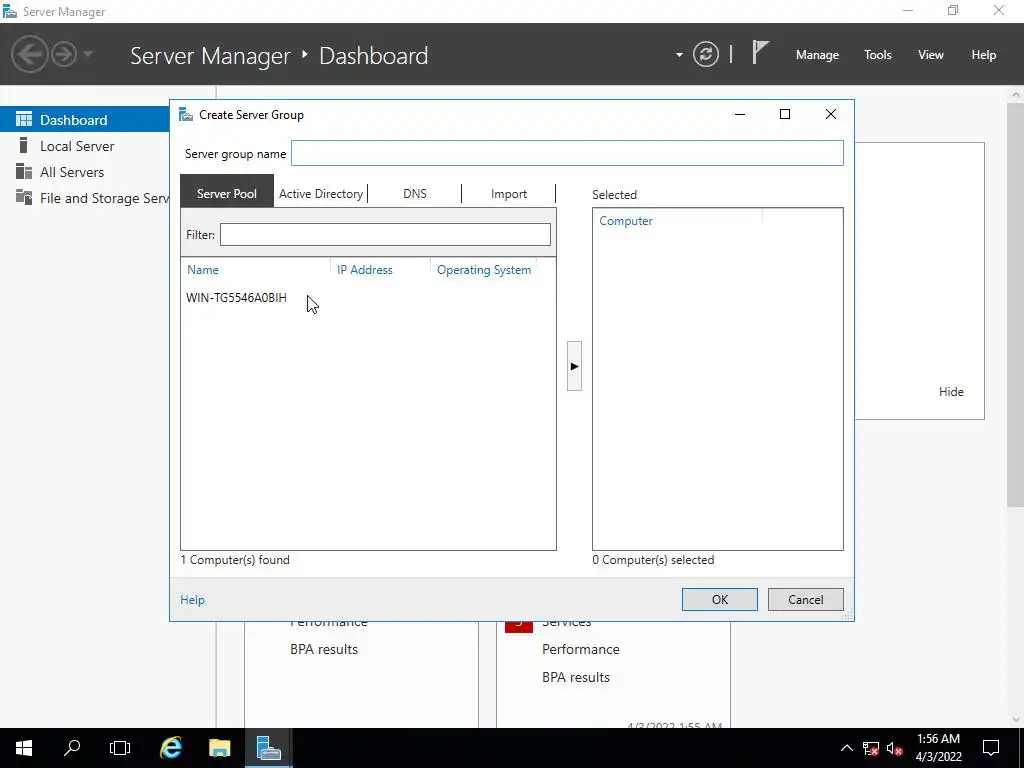Image resolution: width=1024 pixels, height=768 pixels.
Task: Open the Manage menu
Action: 817,55
